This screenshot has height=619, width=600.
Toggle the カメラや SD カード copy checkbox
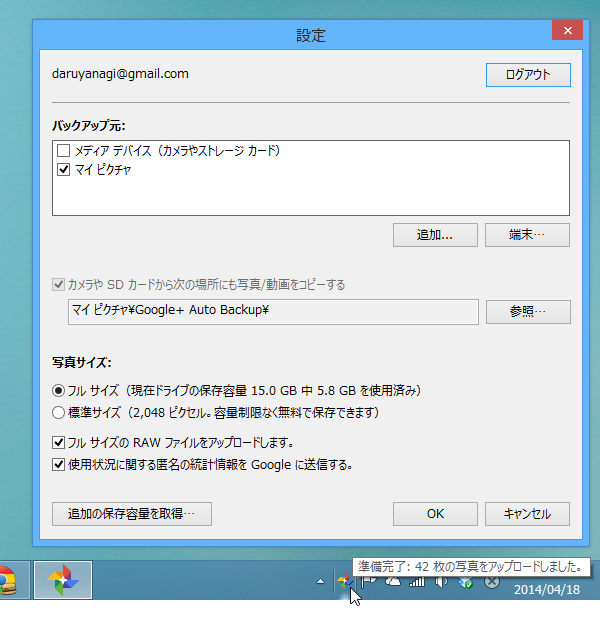58,285
